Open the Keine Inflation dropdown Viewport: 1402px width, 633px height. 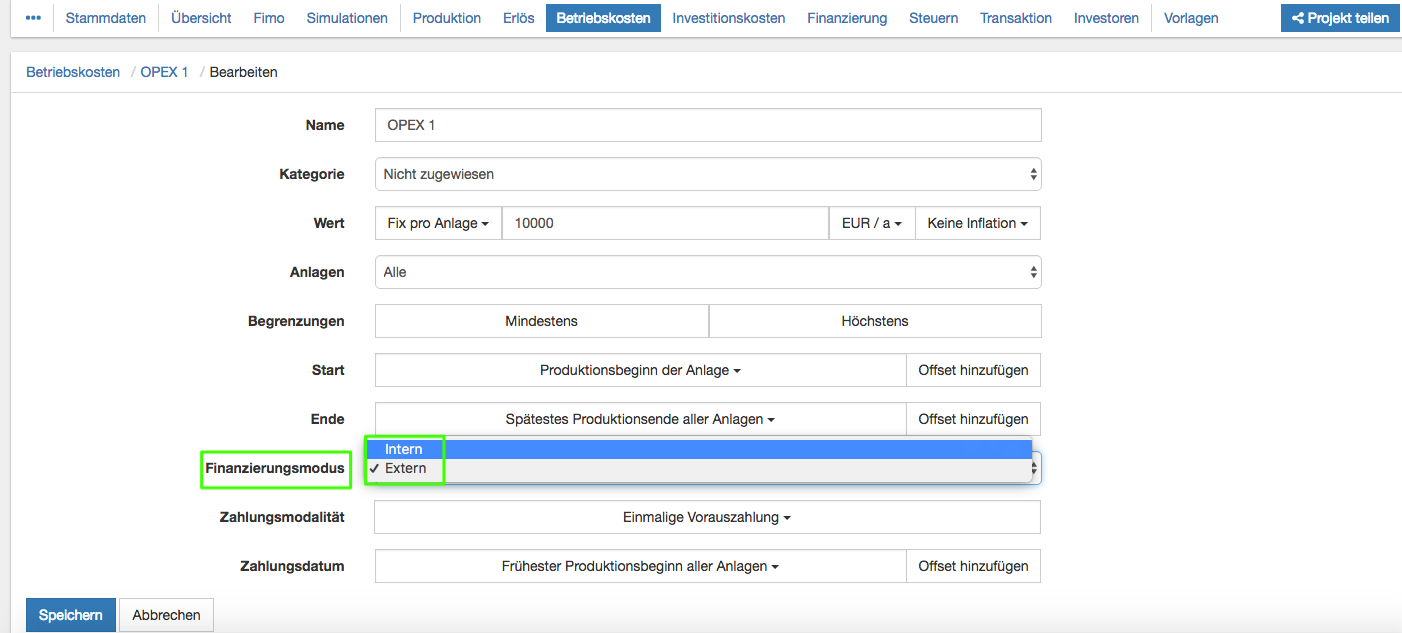coord(977,223)
